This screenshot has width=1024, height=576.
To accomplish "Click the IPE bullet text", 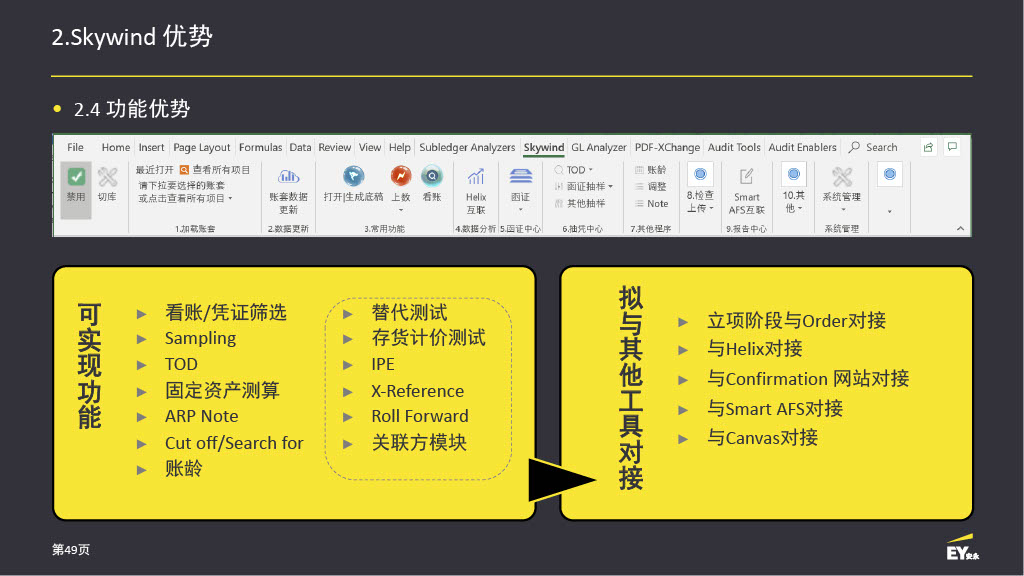I will point(383,364).
